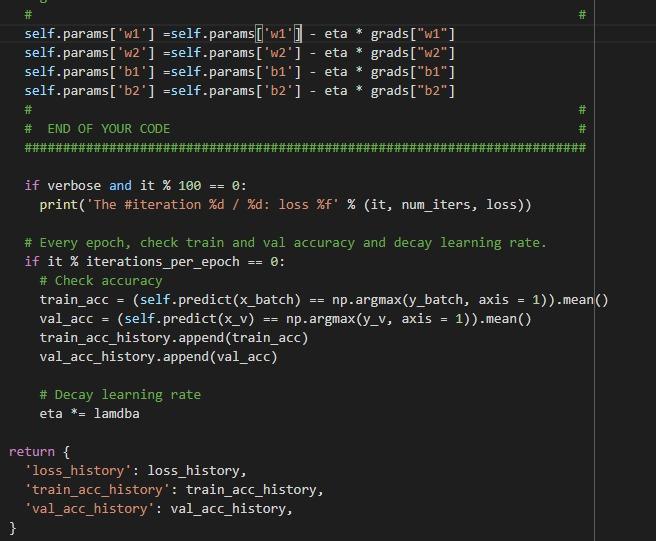
Task: Click the '# Decay learning rate' comment
Action: [120, 395]
